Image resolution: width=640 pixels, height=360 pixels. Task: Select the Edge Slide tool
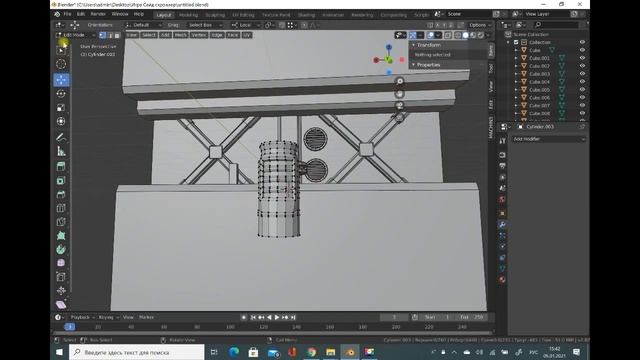coord(61,277)
